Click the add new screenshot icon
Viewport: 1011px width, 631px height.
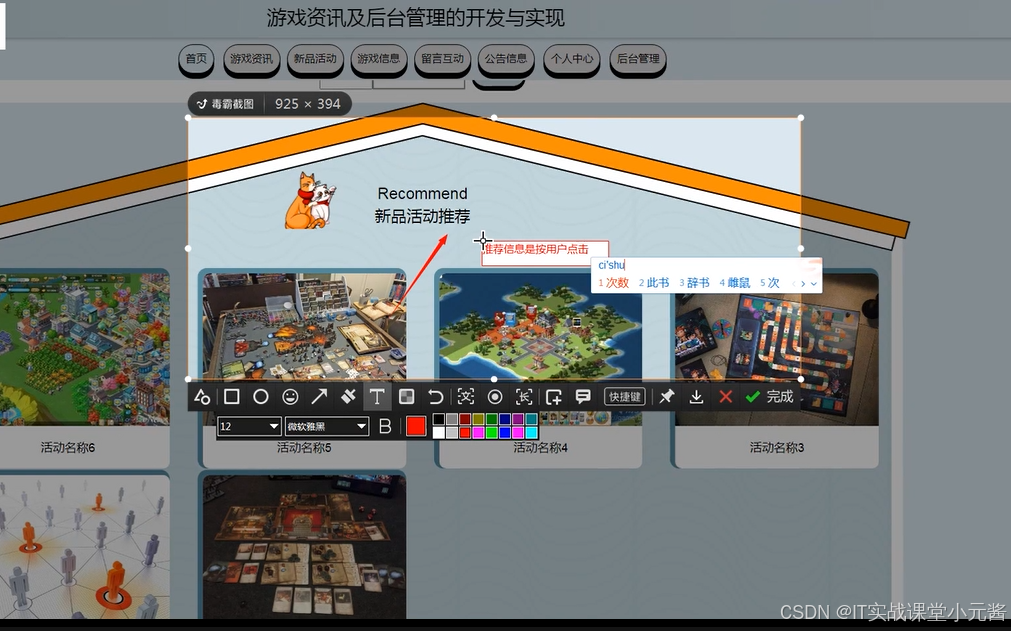click(x=553, y=397)
